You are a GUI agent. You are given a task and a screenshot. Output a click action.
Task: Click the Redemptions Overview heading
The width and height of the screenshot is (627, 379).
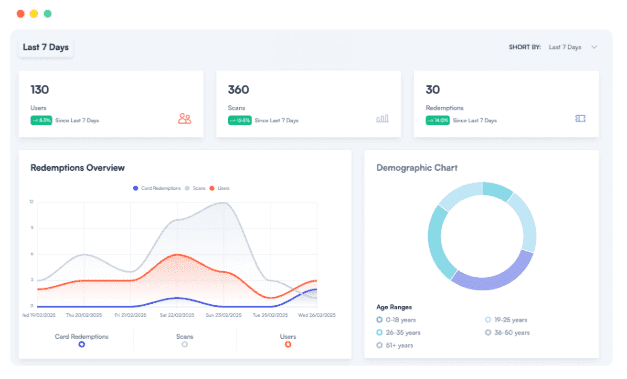pos(78,168)
